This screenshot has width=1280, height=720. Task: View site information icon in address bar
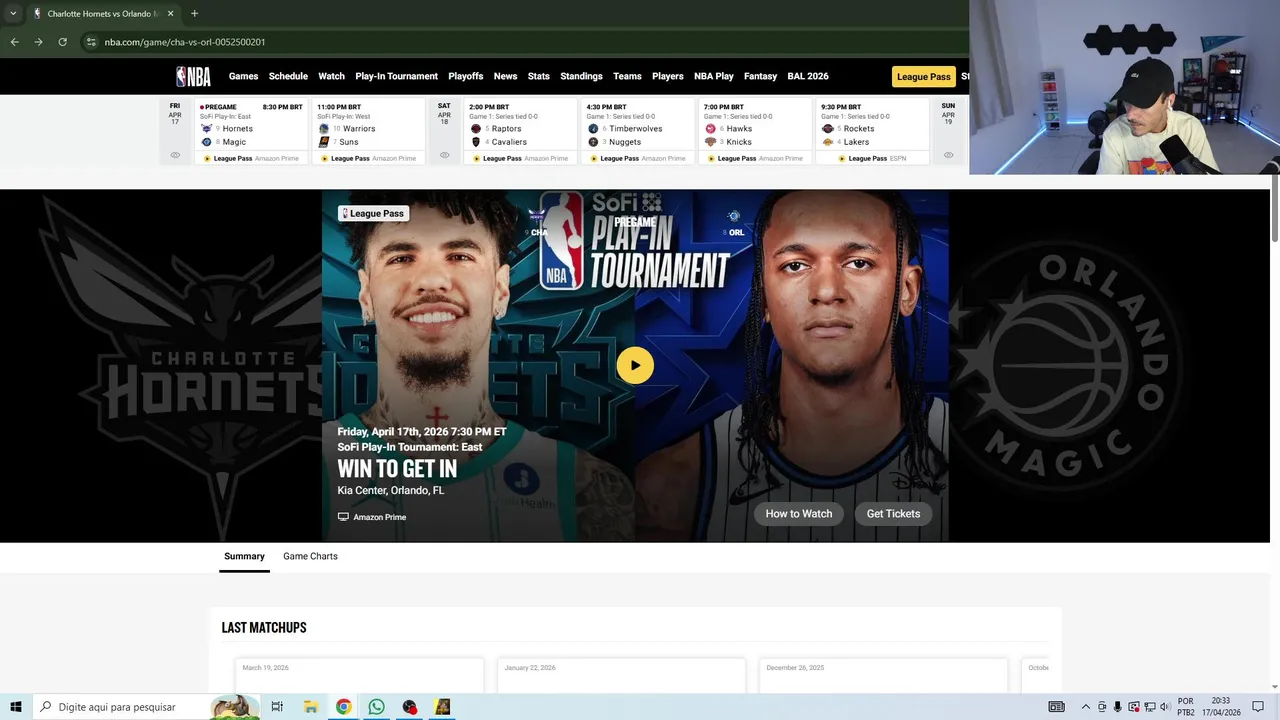click(91, 42)
